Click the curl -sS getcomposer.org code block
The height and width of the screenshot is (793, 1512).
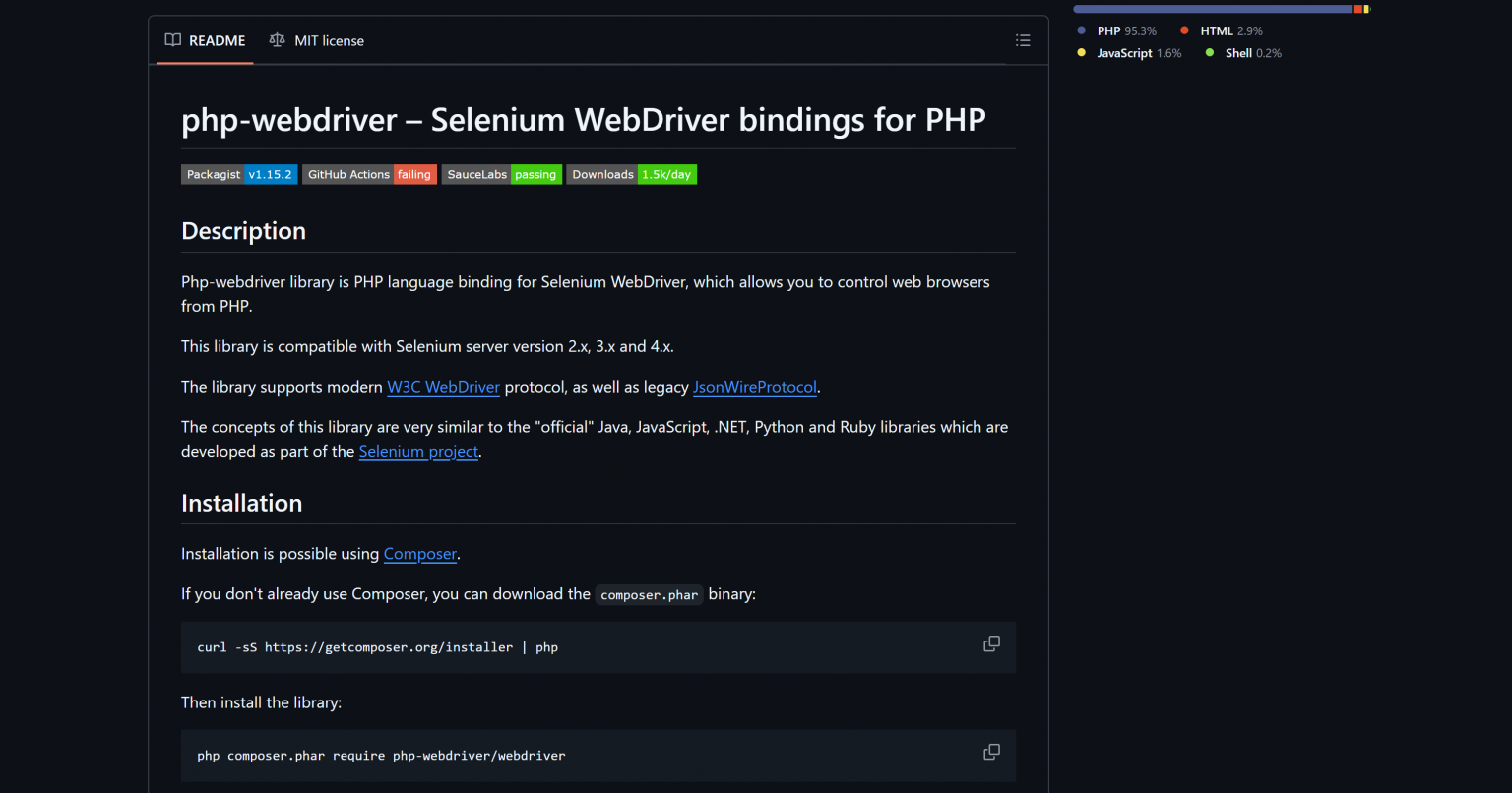(598, 647)
